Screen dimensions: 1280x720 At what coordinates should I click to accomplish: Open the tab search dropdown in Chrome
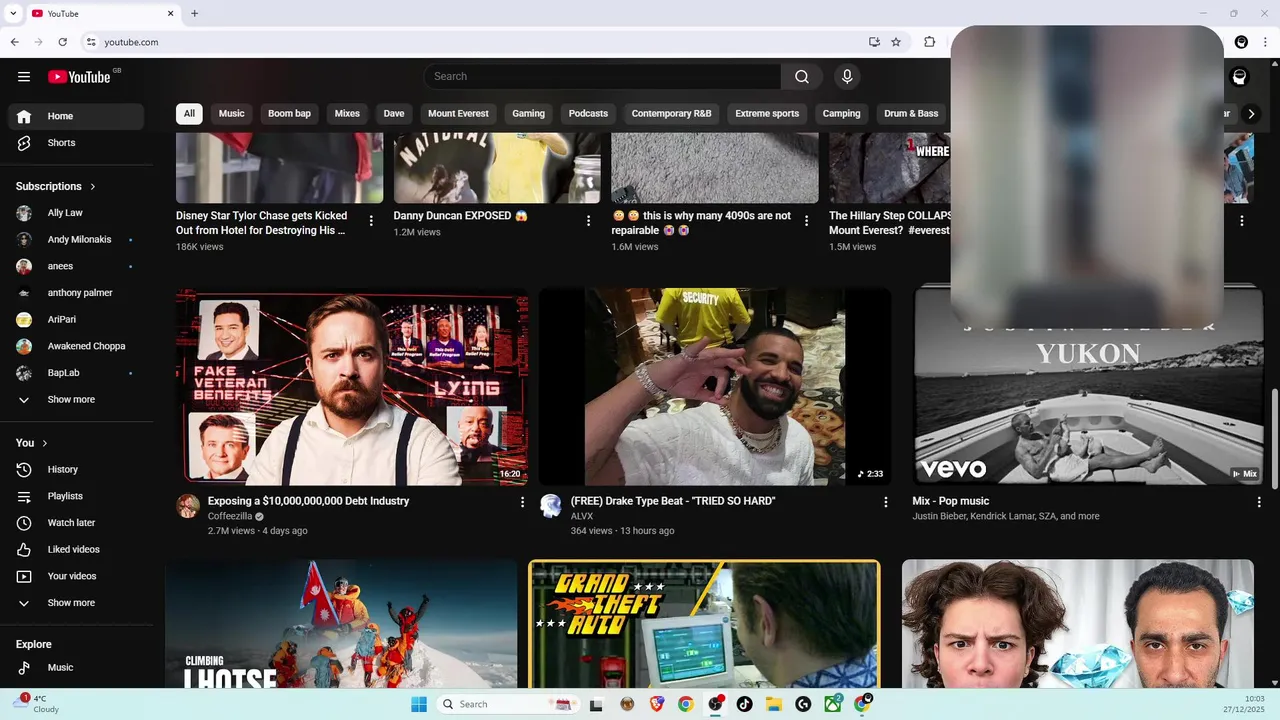click(x=13, y=13)
